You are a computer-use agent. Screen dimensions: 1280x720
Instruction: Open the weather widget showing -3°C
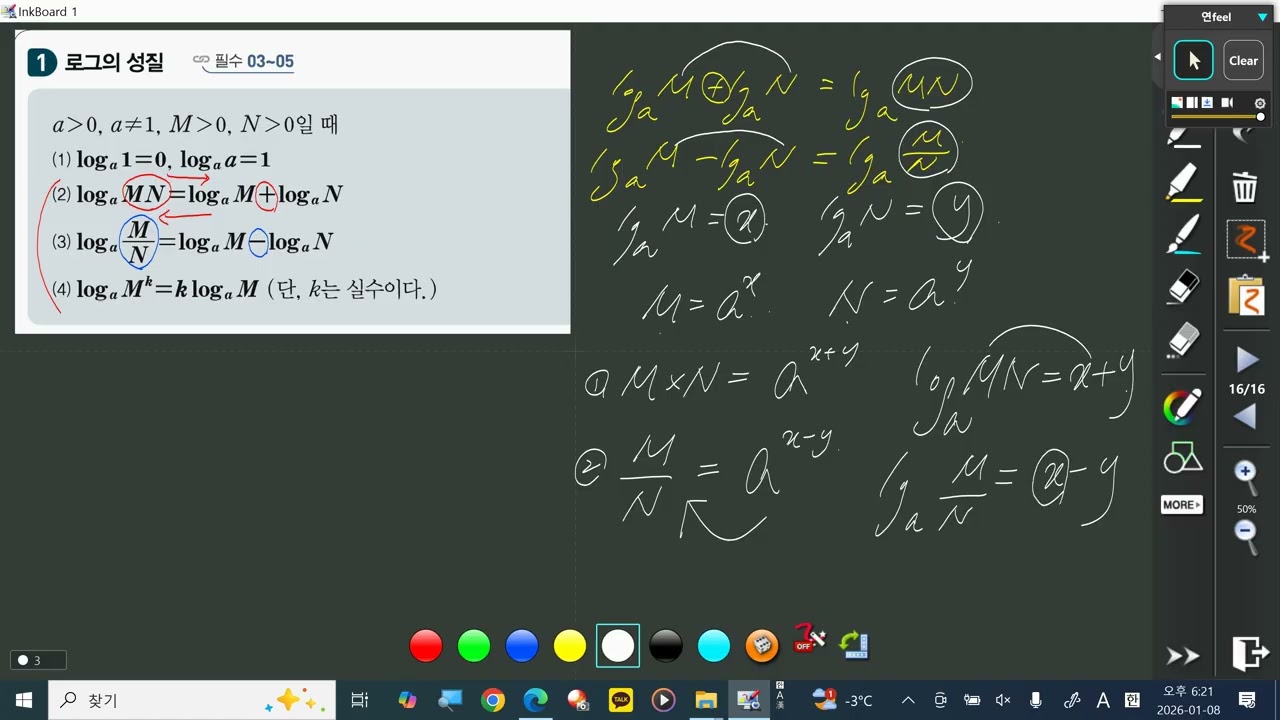pyautogui.click(x=843, y=700)
